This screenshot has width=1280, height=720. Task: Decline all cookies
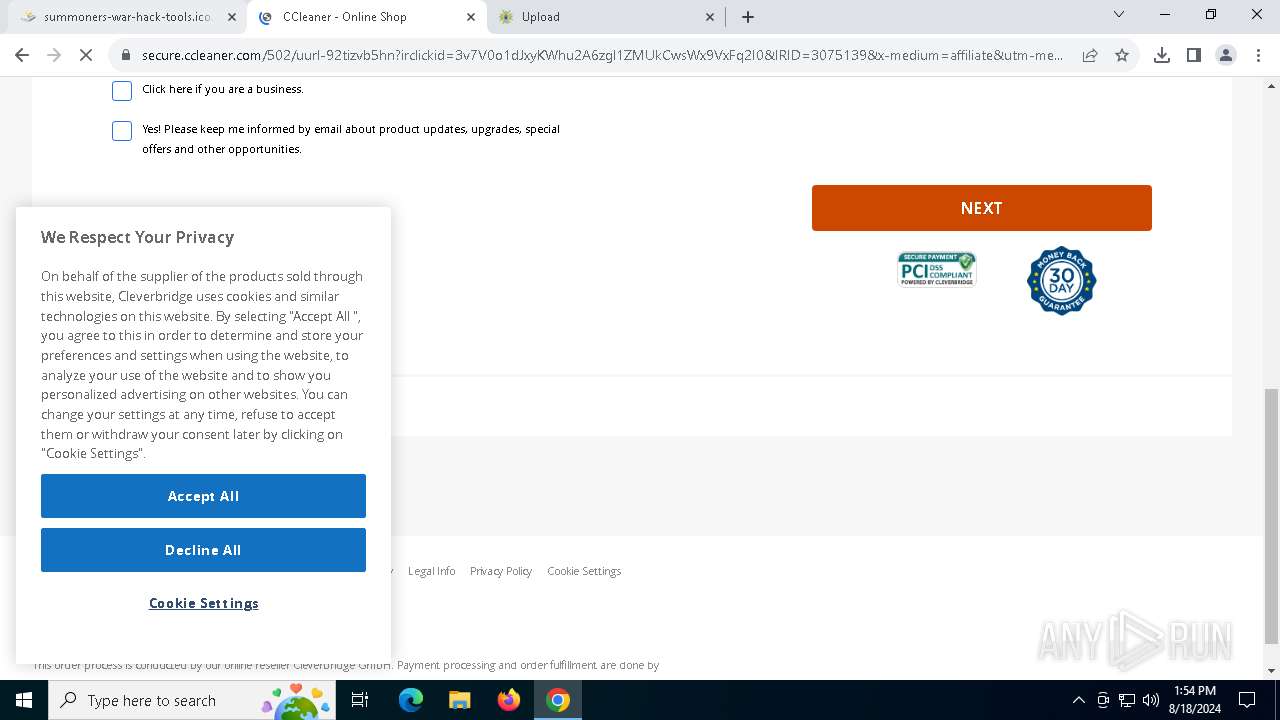coord(203,550)
